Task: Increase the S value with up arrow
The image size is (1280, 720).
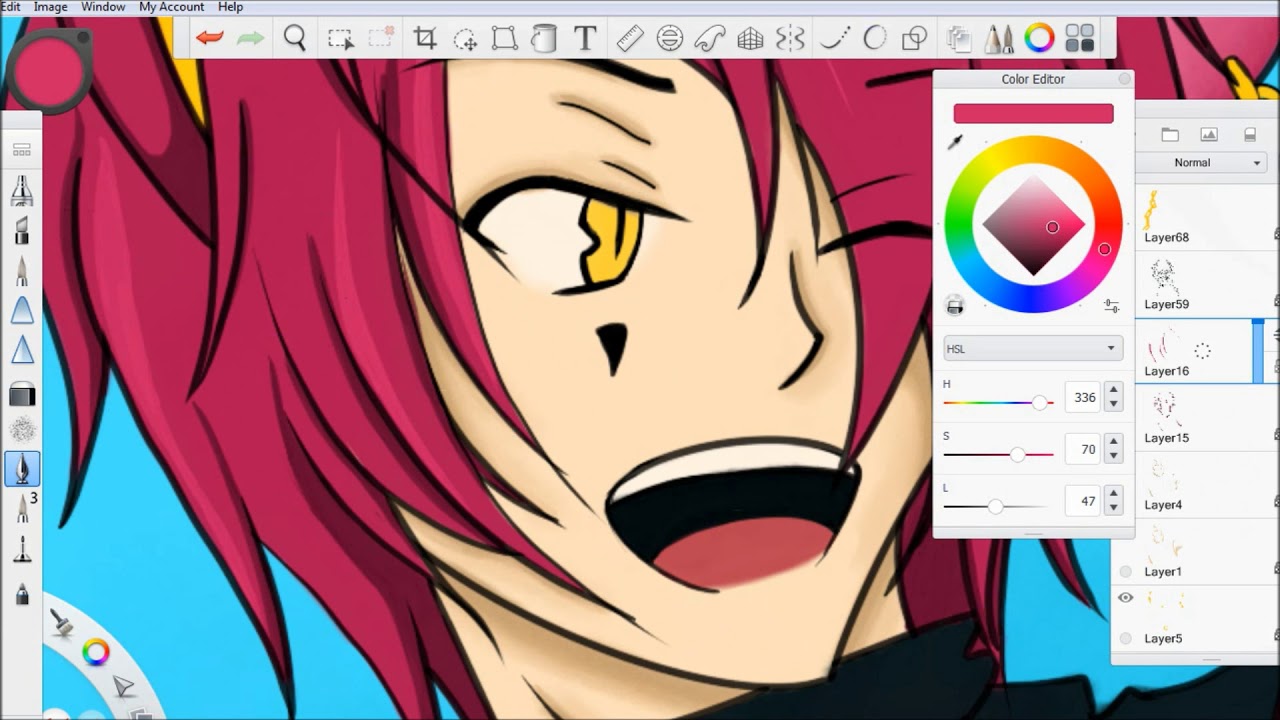Action: click(x=1114, y=442)
